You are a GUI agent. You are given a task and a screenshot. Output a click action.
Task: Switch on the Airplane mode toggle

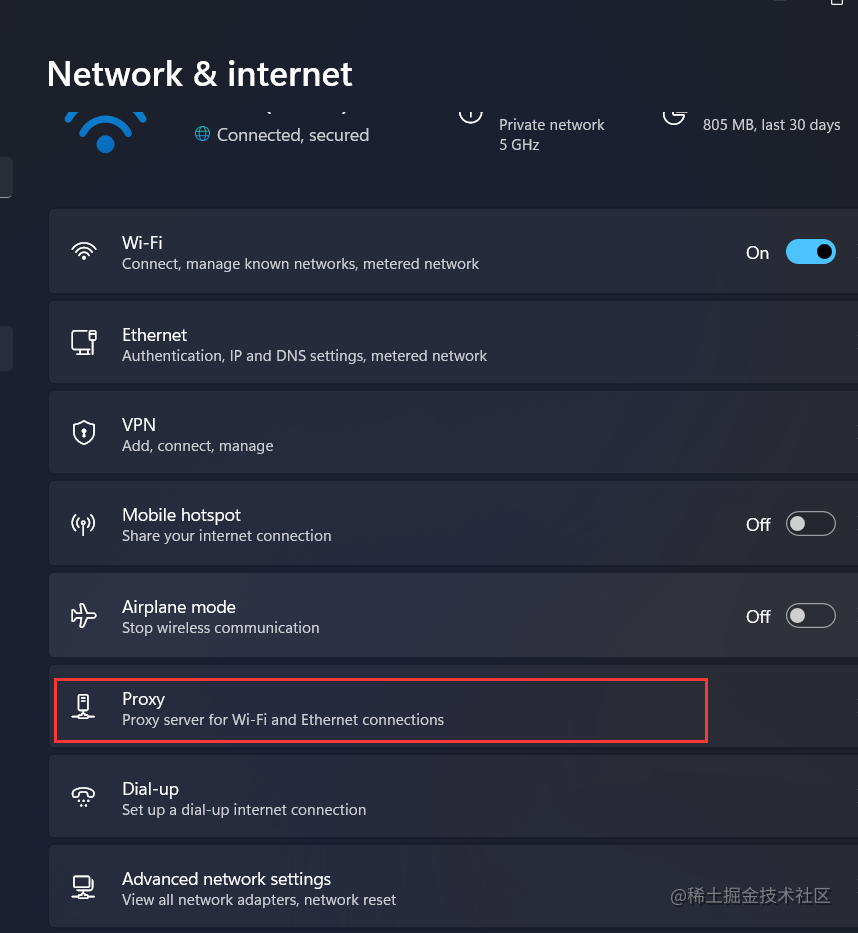point(810,615)
